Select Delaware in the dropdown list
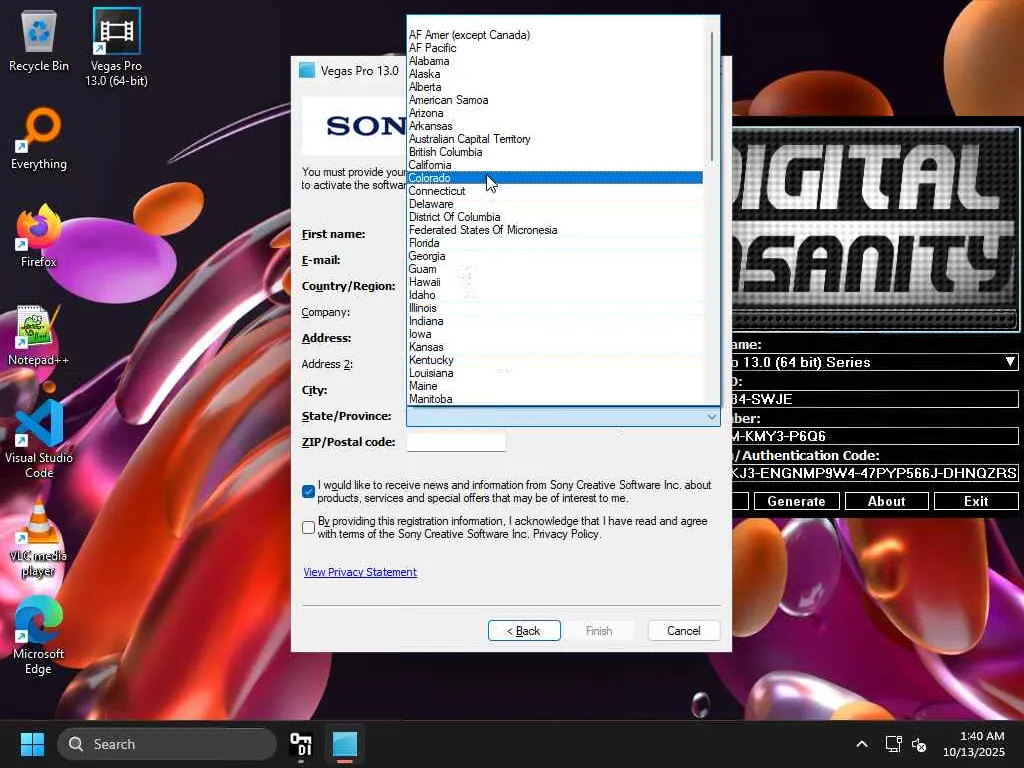 click(554, 204)
